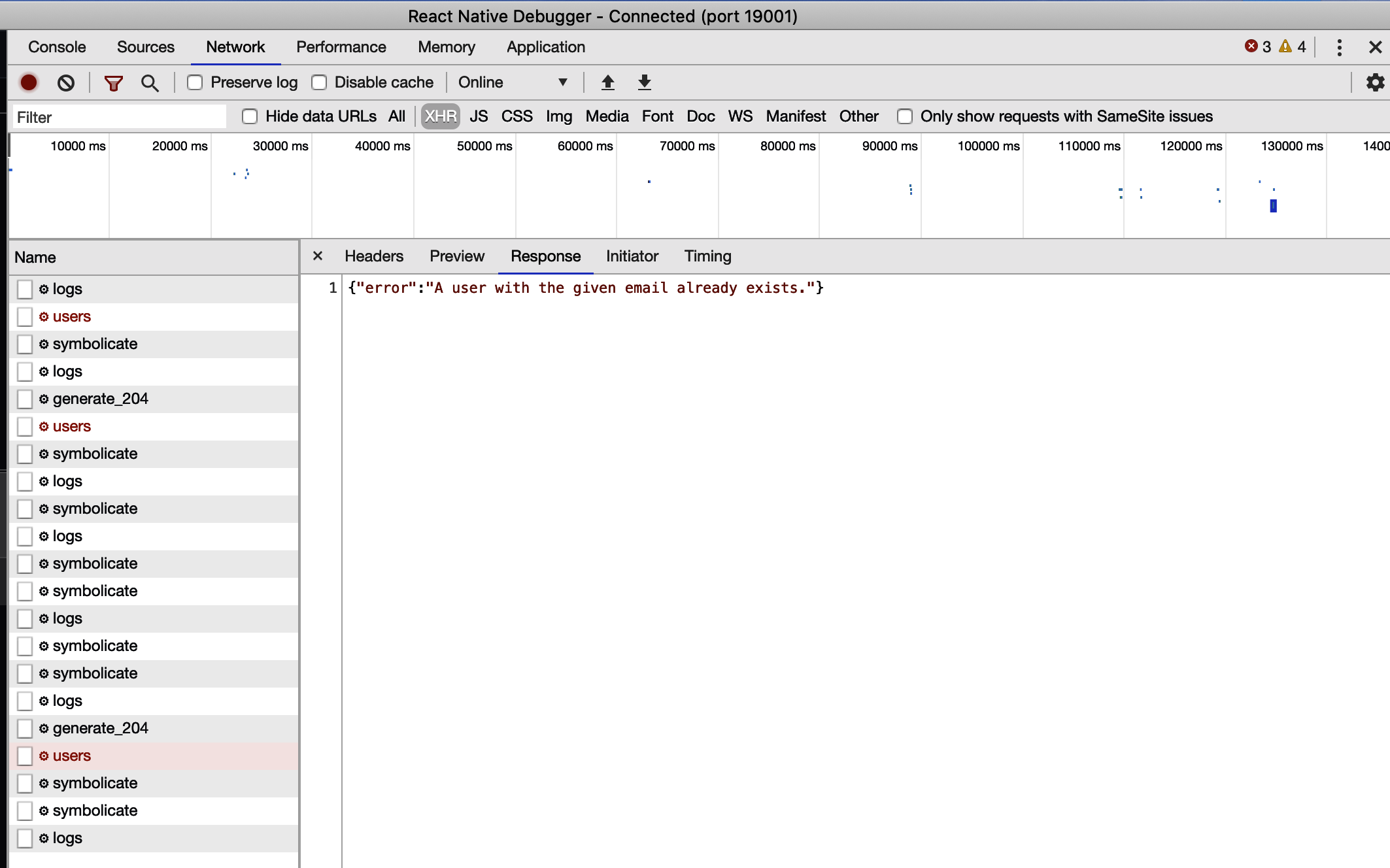Enable the Preserve log checkbox

pyautogui.click(x=195, y=82)
